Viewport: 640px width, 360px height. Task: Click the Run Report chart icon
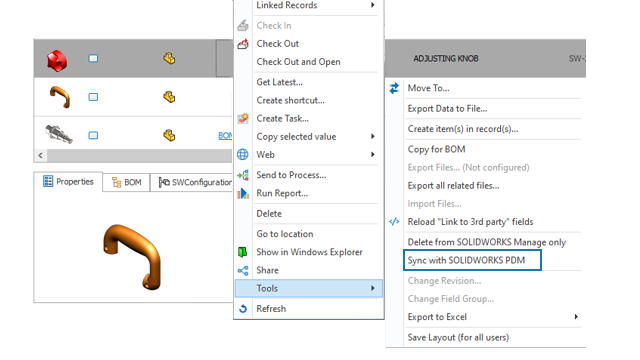click(x=243, y=193)
